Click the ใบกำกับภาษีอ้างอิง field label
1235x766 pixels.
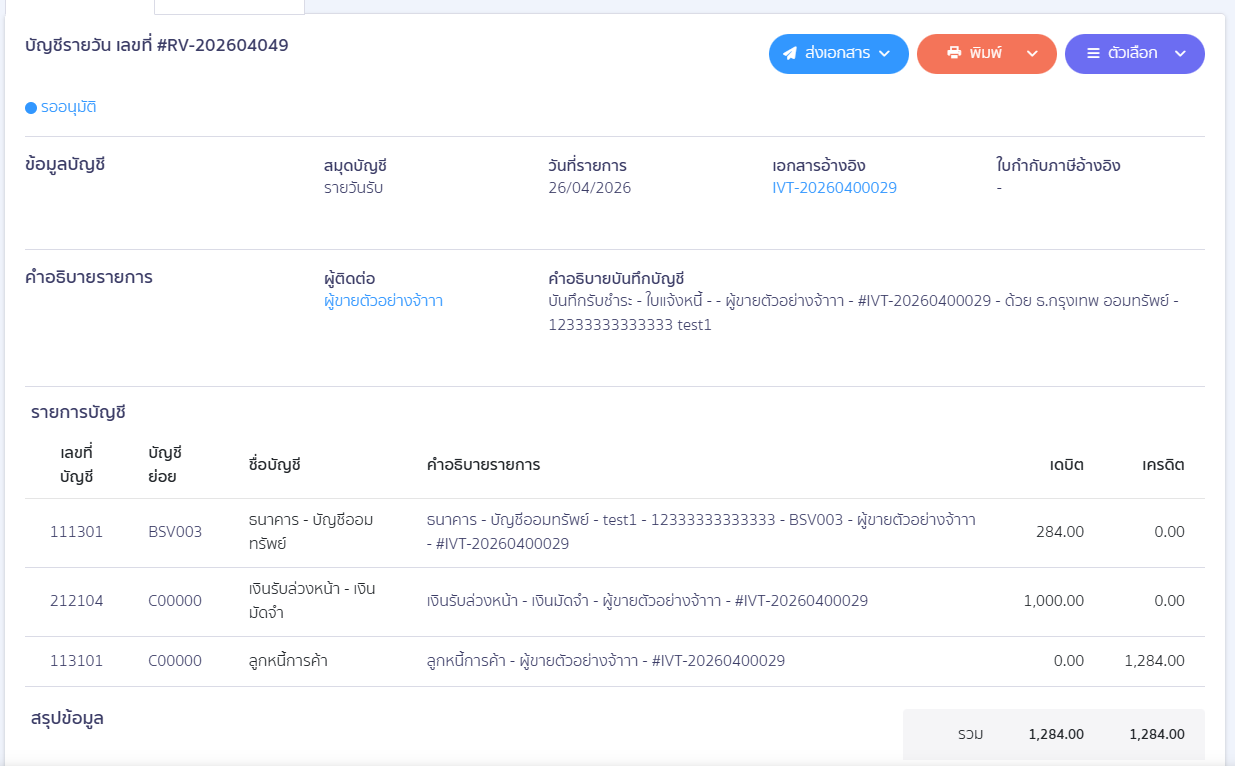1058,166
